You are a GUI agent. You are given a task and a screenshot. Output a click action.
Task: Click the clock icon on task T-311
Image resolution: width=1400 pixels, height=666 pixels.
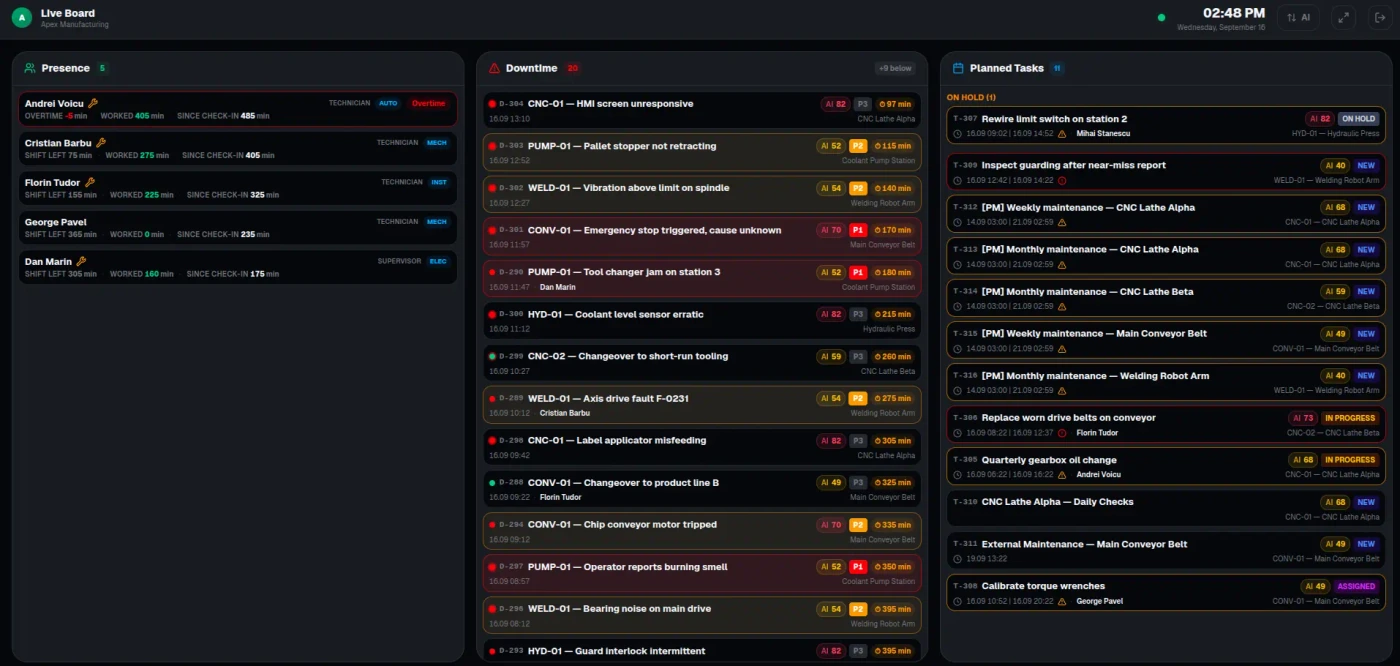(x=958, y=559)
